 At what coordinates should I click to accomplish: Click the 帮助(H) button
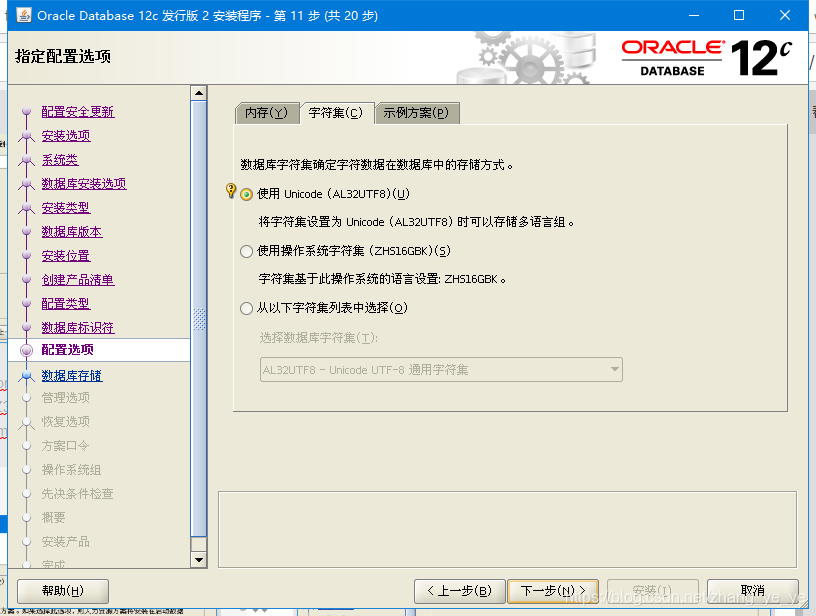[63, 591]
